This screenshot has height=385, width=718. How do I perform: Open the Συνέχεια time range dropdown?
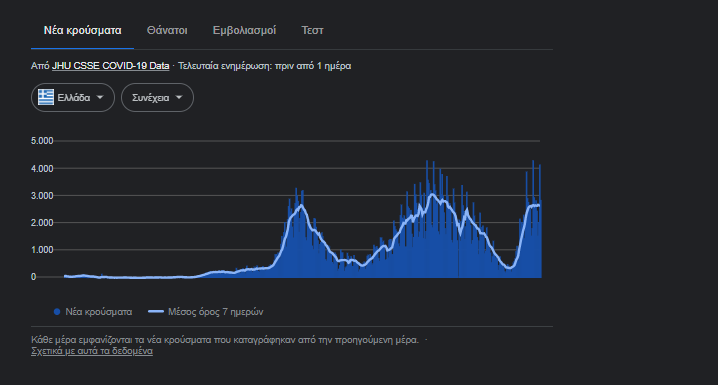pos(157,98)
